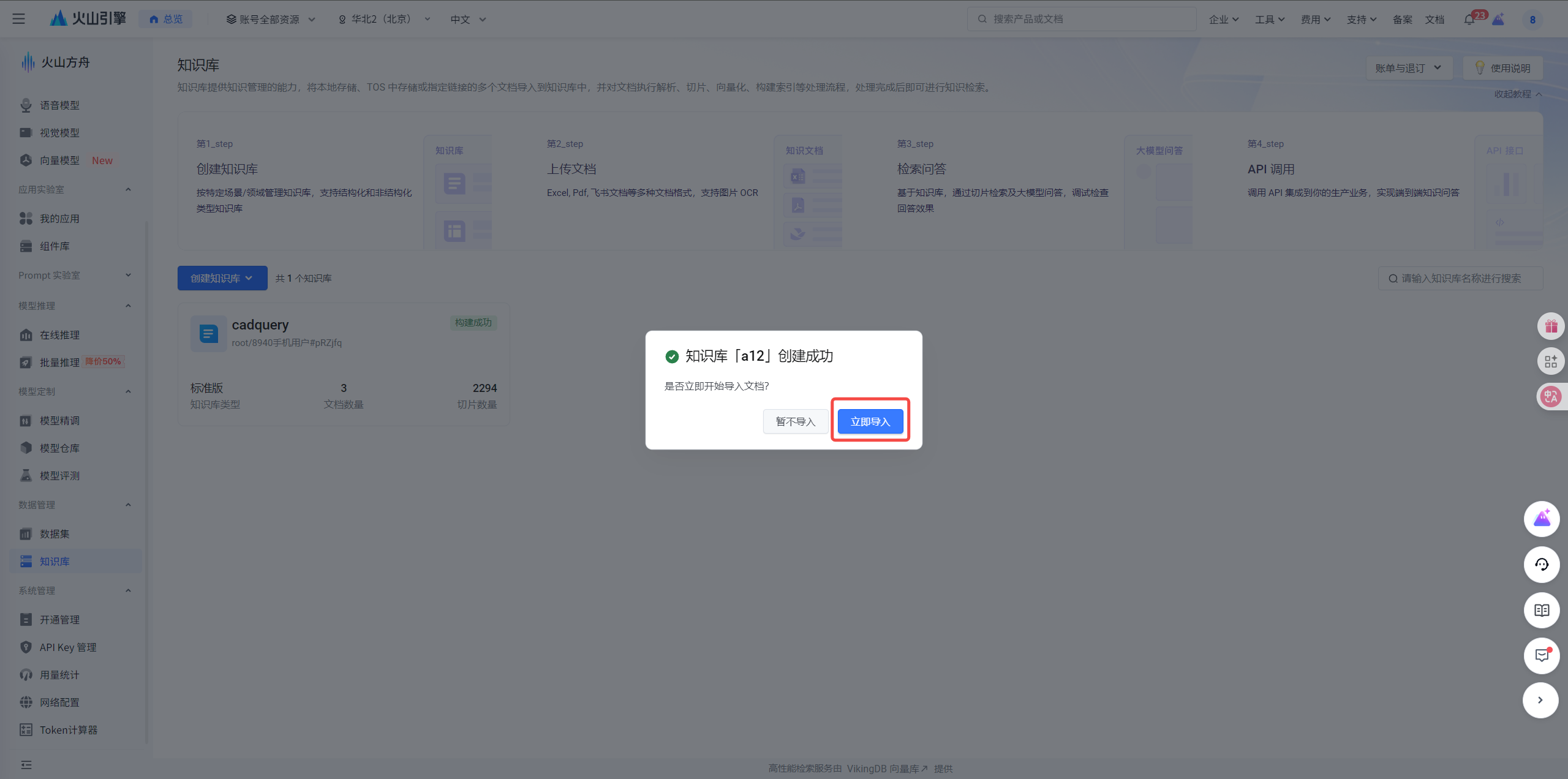This screenshot has height=779, width=1568.
Task: Click the 在线推理 sidebar icon
Action: tap(26, 334)
